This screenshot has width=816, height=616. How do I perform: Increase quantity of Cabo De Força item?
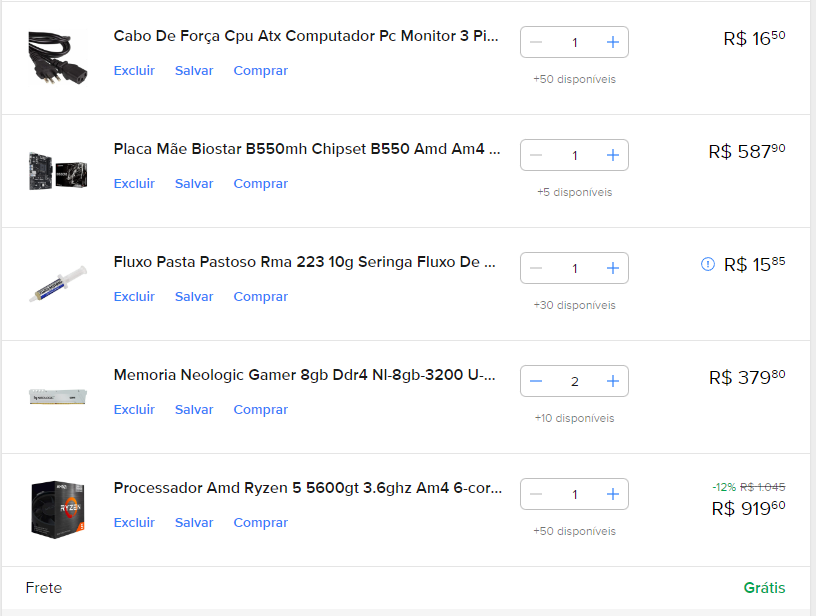(613, 42)
